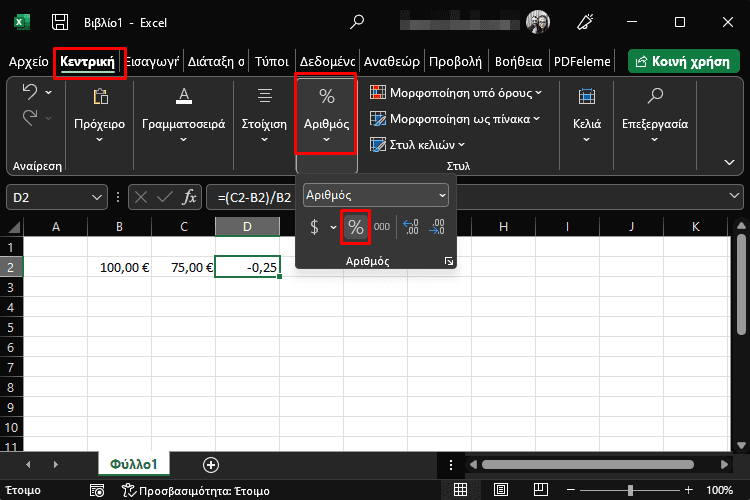Open the Προβολή ribbon tab

[x=455, y=62]
